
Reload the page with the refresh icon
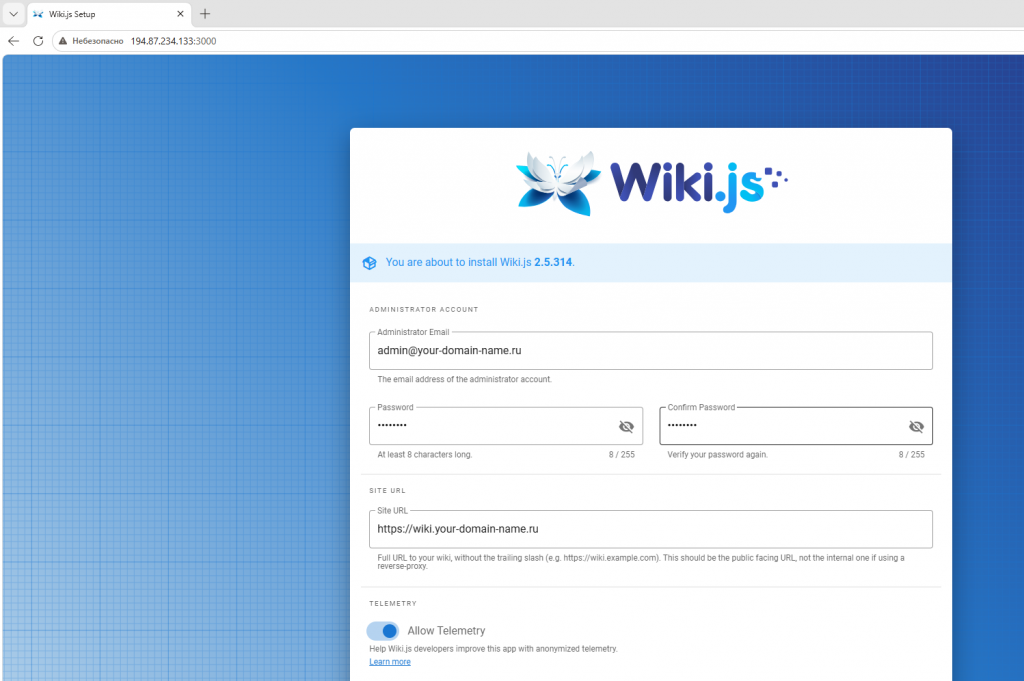point(38,40)
